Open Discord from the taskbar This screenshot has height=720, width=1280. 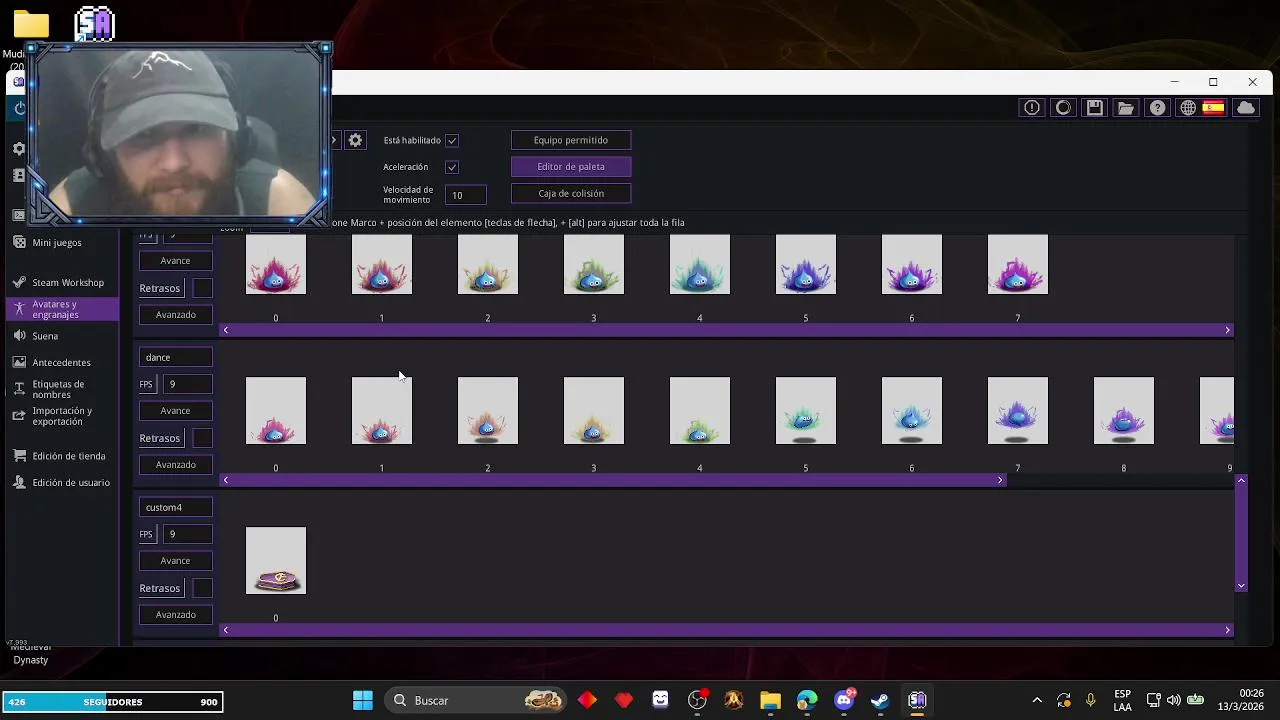coord(844,700)
